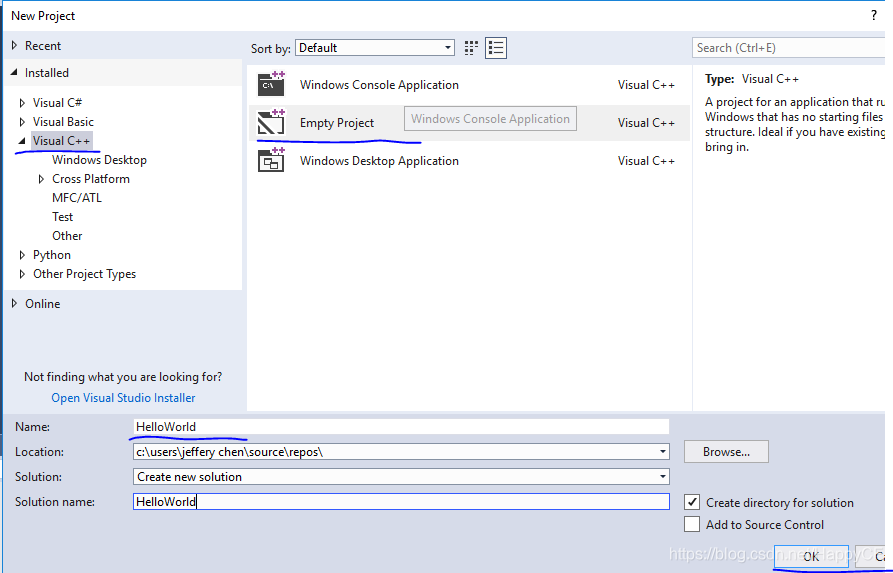Click the Recent label
893x573 pixels.
click(x=43, y=46)
